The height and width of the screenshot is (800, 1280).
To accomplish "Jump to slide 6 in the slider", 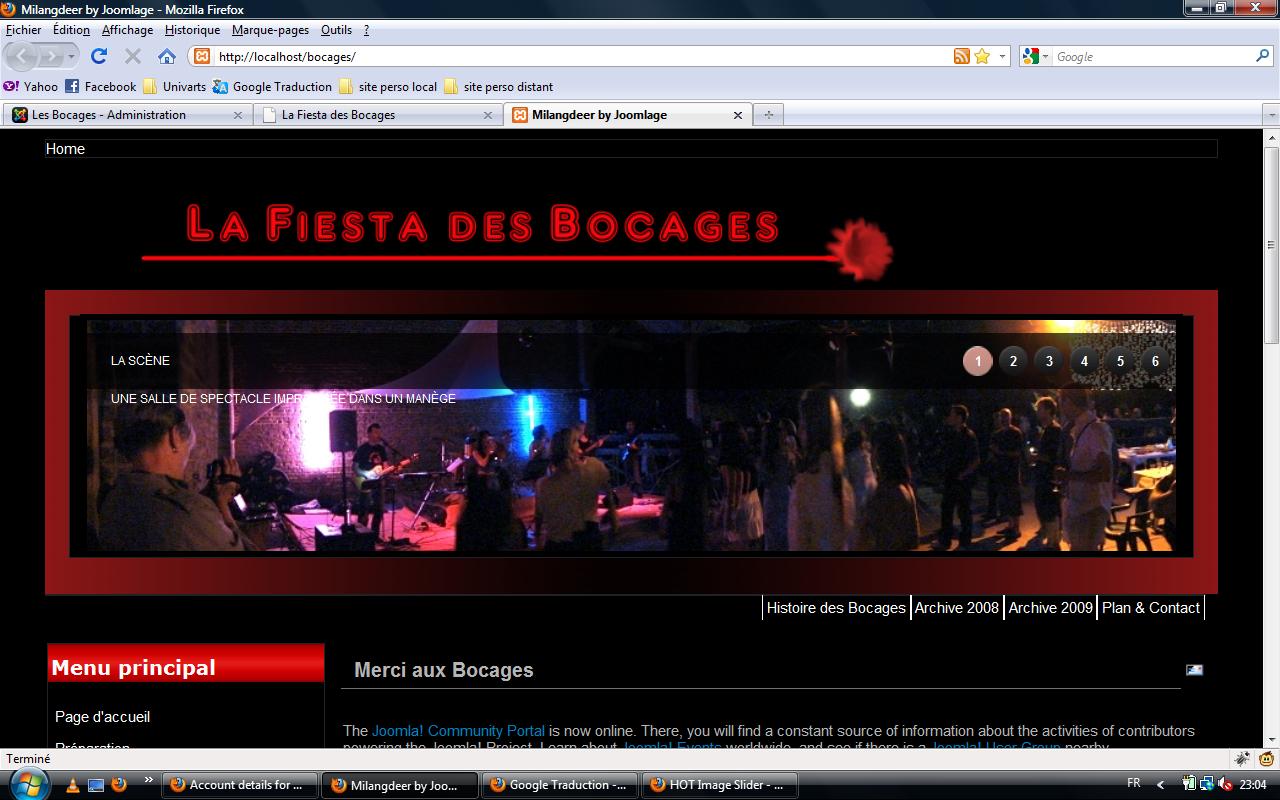I will pos(1155,362).
